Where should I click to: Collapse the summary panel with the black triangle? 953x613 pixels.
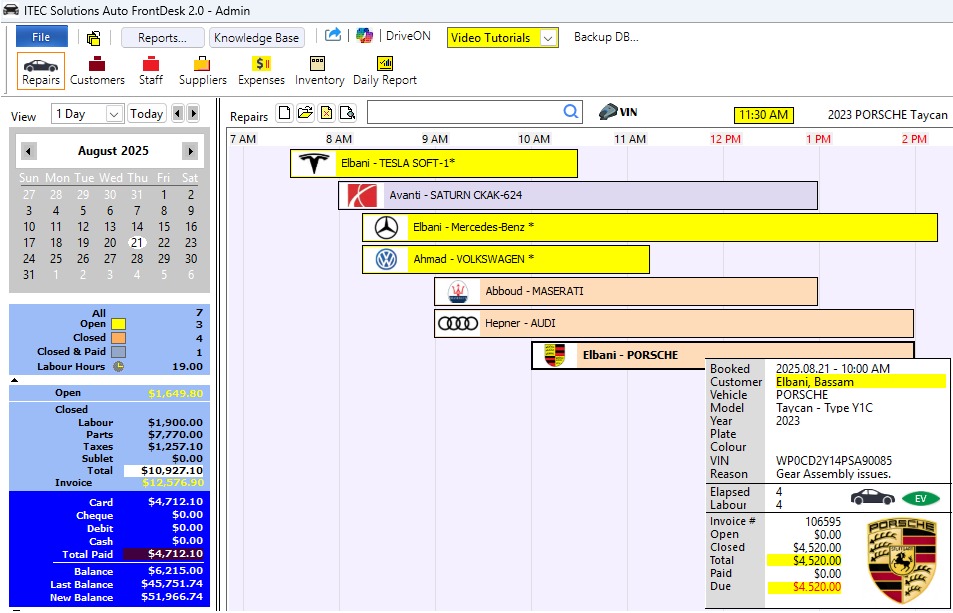14,380
